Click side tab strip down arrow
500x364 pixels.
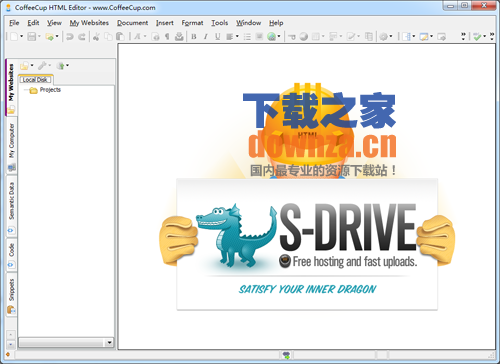pos(11,344)
